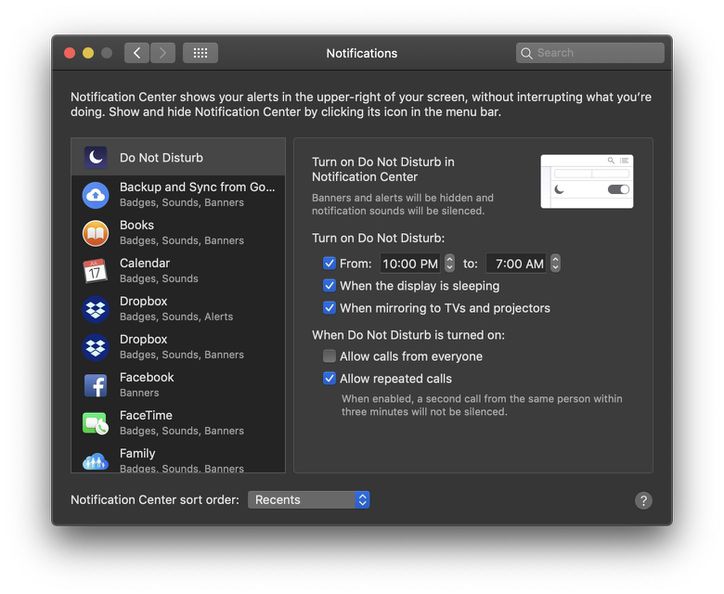
Task: Enable Allow calls from everyone
Action: tap(330, 357)
